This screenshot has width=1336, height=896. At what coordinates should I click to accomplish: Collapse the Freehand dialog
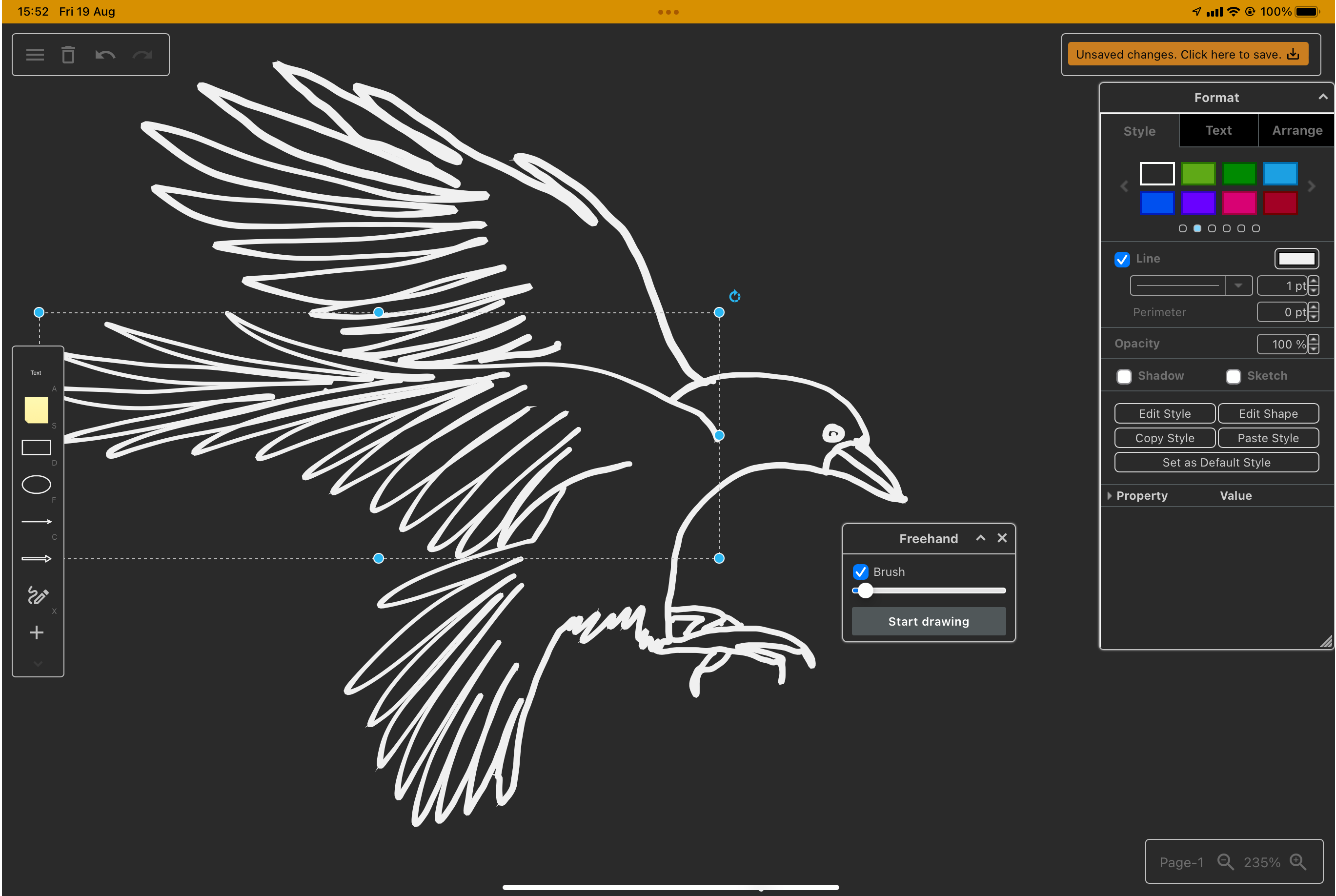[x=981, y=538]
